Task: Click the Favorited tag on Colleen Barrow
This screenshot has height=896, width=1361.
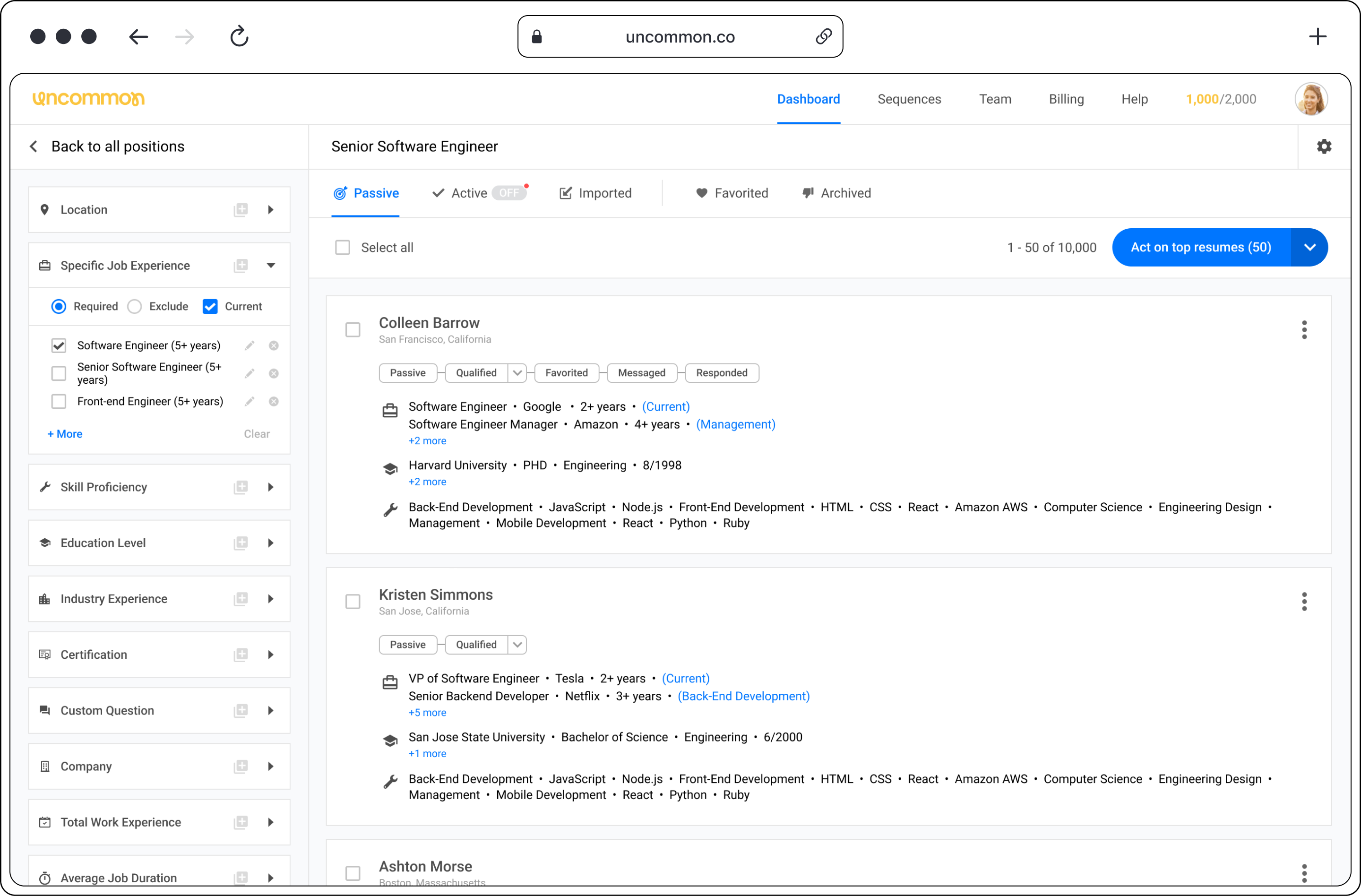Action: tap(566, 373)
